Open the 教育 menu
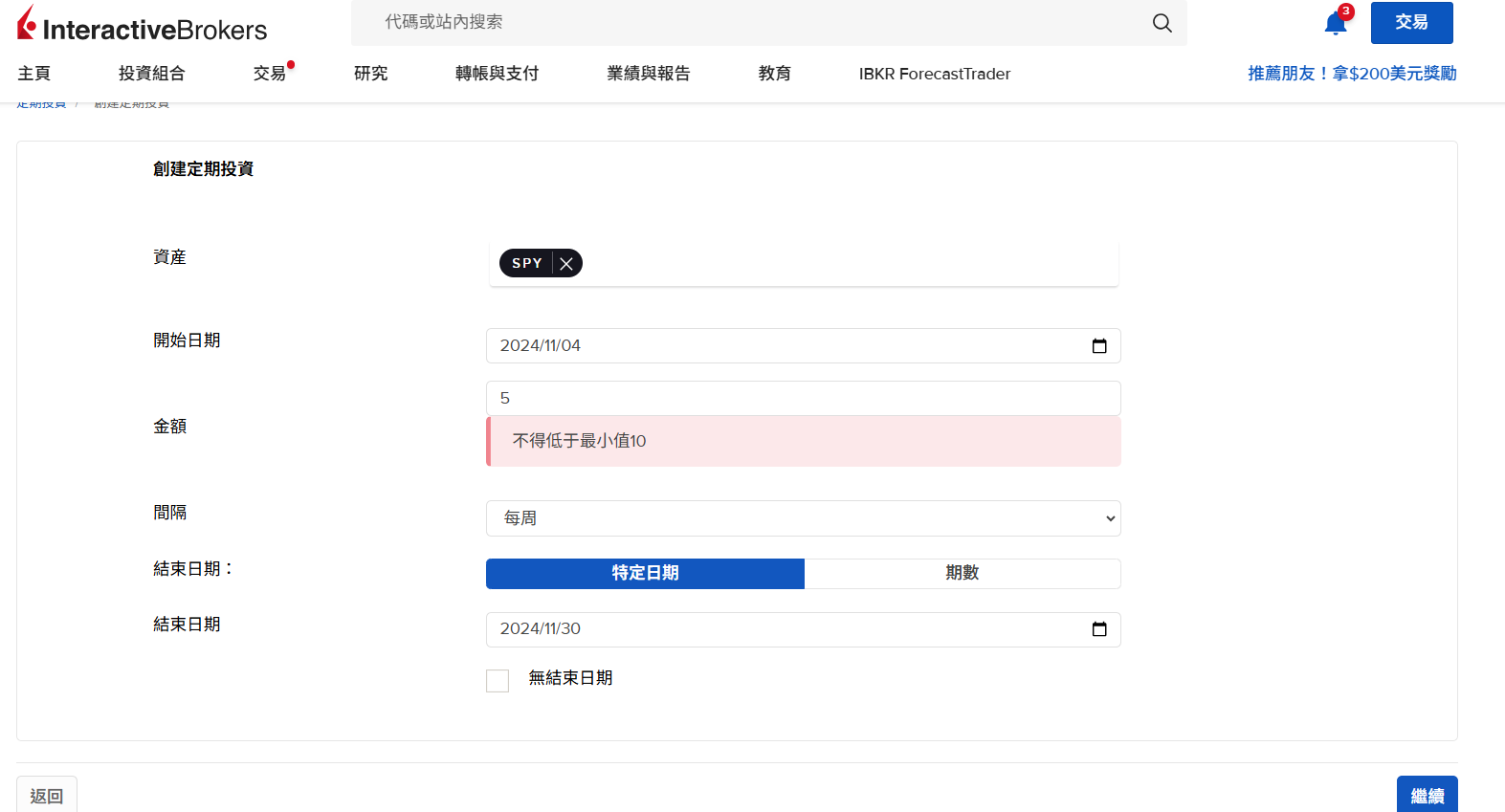This screenshot has width=1505, height=812. tap(775, 74)
